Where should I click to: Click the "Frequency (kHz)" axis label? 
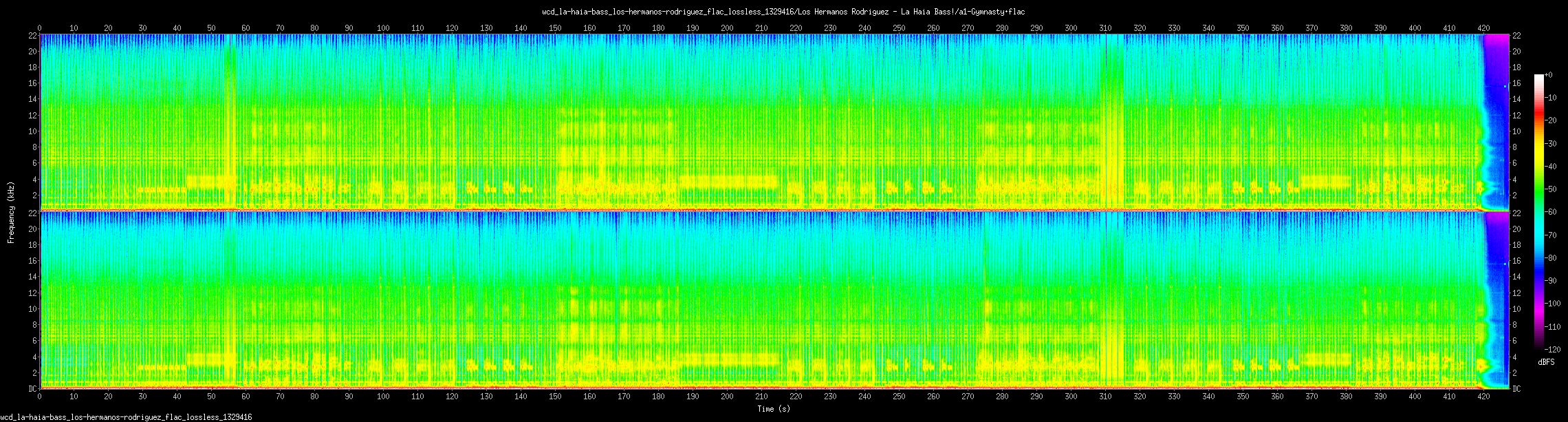tap(11, 211)
